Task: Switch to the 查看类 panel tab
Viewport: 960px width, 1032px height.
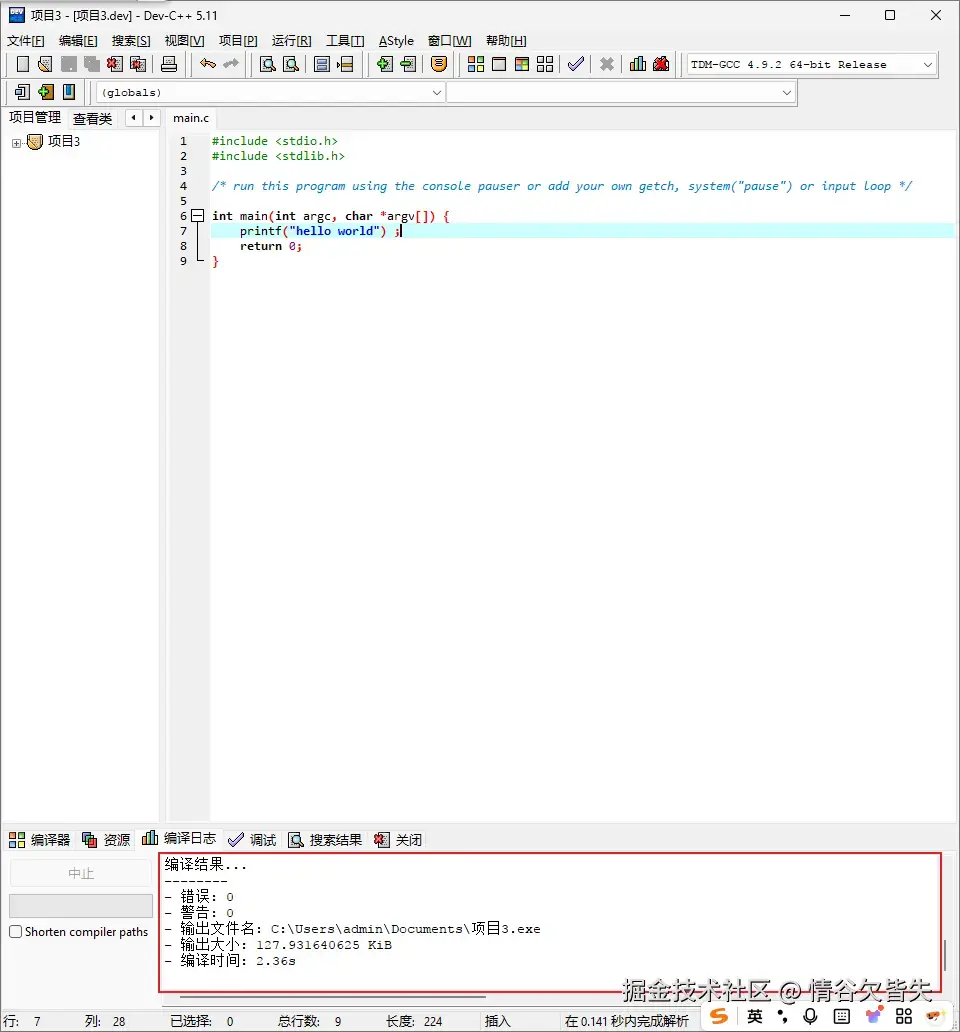Action: click(92, 118)
